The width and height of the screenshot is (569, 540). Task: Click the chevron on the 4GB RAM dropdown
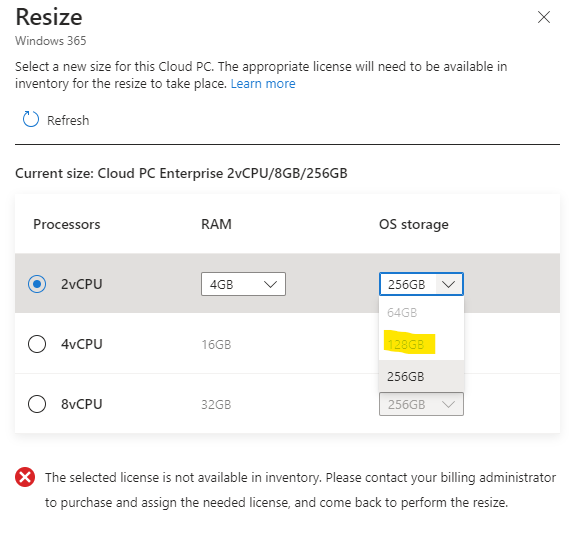click(270, 284)
